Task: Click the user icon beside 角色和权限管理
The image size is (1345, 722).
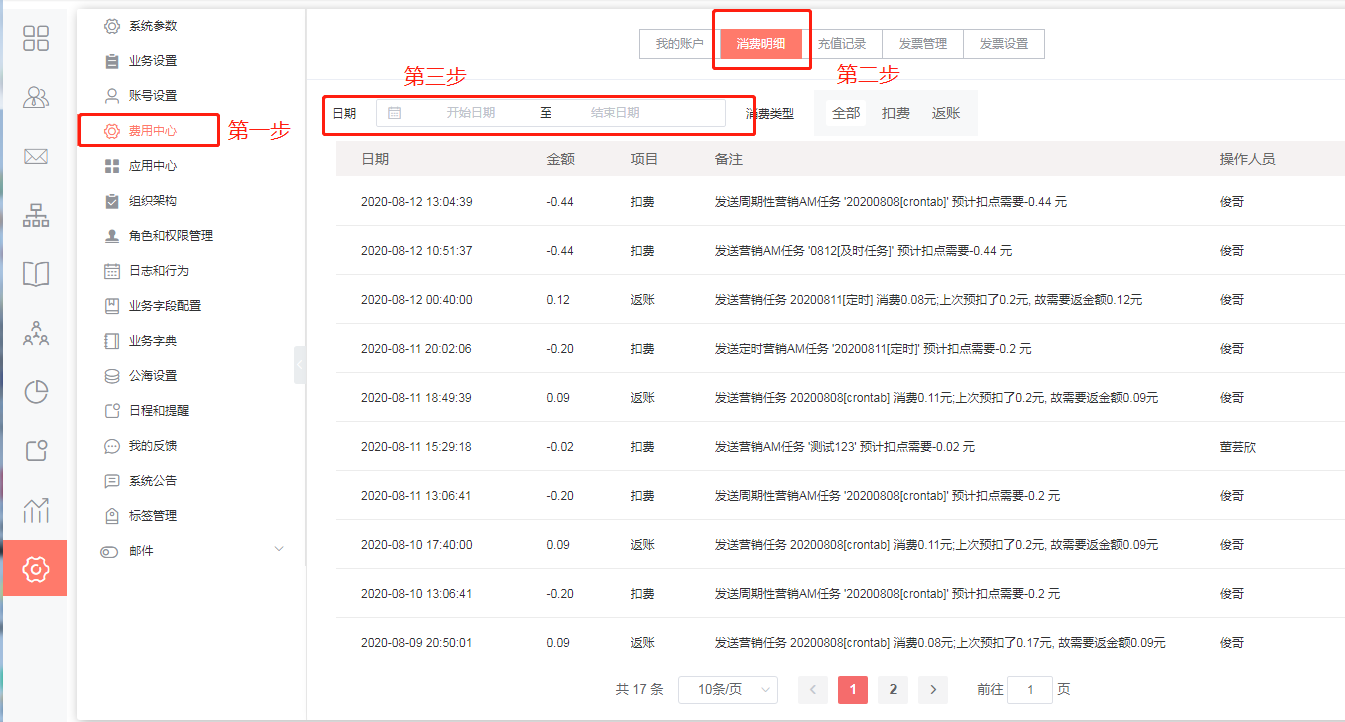Action: (x=112, y=236)
